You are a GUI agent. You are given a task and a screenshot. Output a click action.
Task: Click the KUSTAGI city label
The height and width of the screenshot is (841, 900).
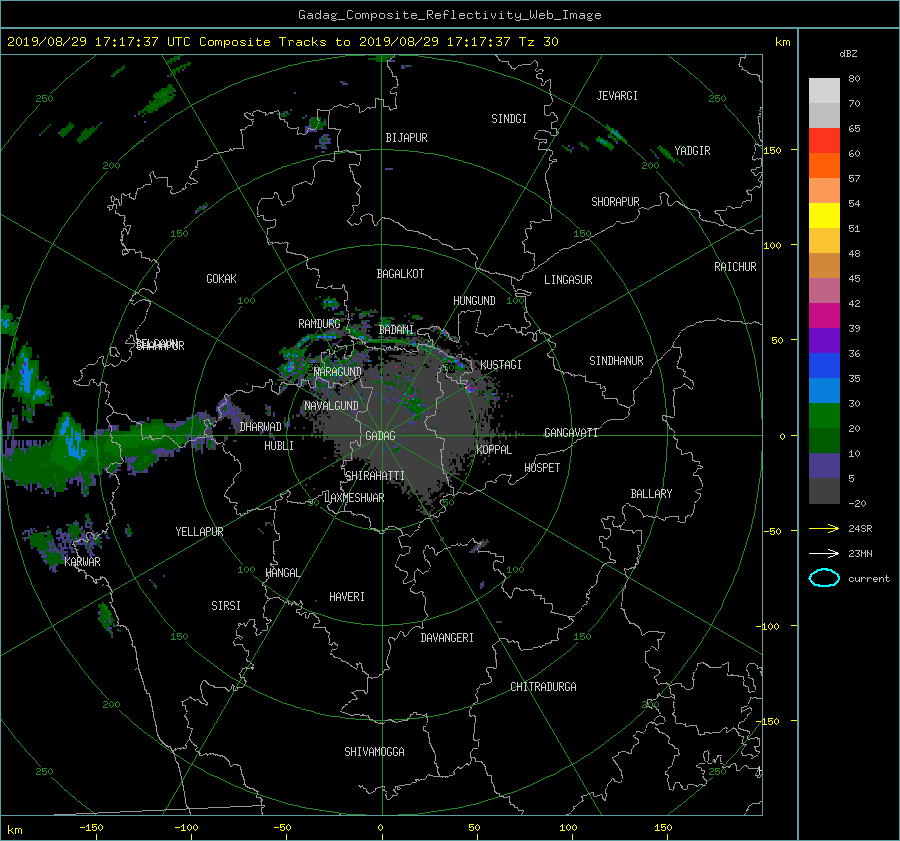[x=501, y=365]
